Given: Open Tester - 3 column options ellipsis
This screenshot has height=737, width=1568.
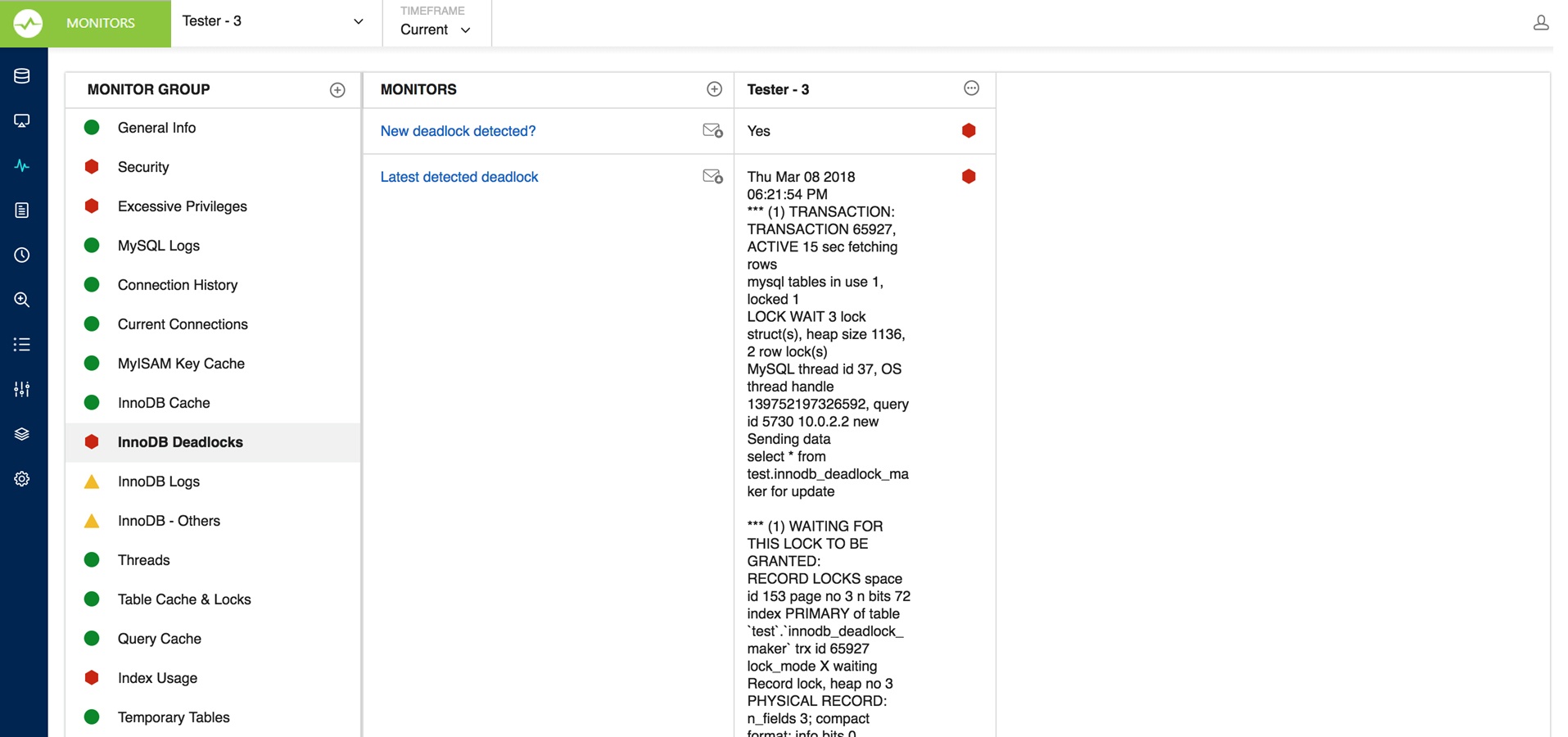Looking at the screenshot, I should tap(971, 88).
